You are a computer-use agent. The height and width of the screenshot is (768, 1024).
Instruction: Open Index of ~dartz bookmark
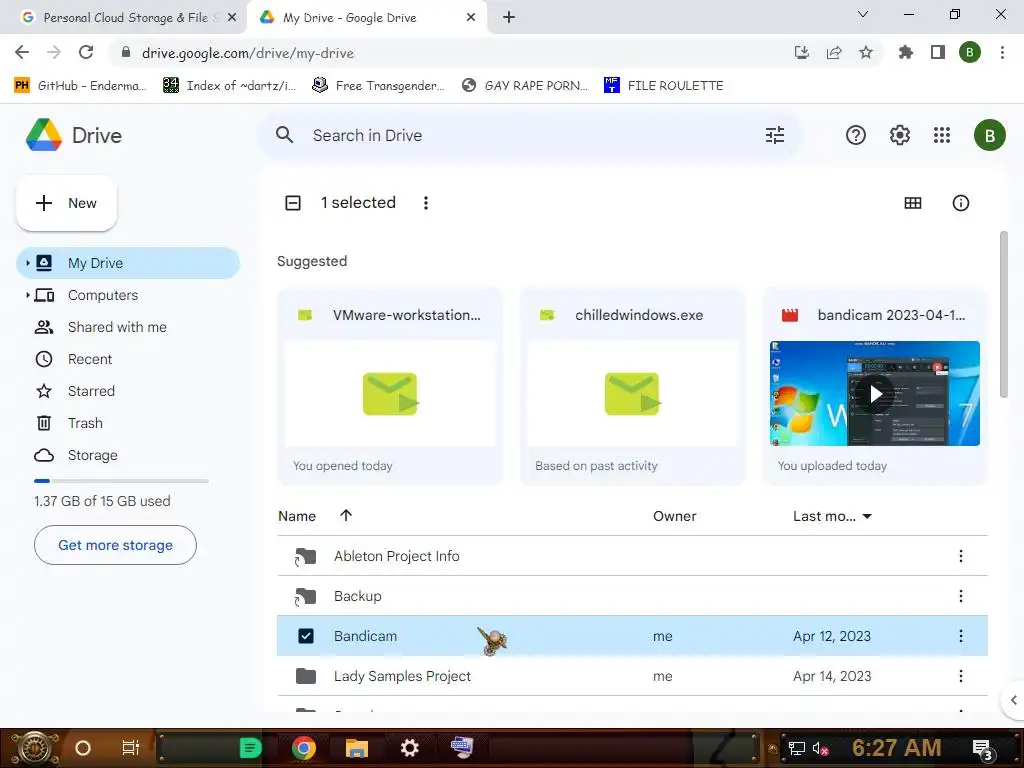point(229,86)
